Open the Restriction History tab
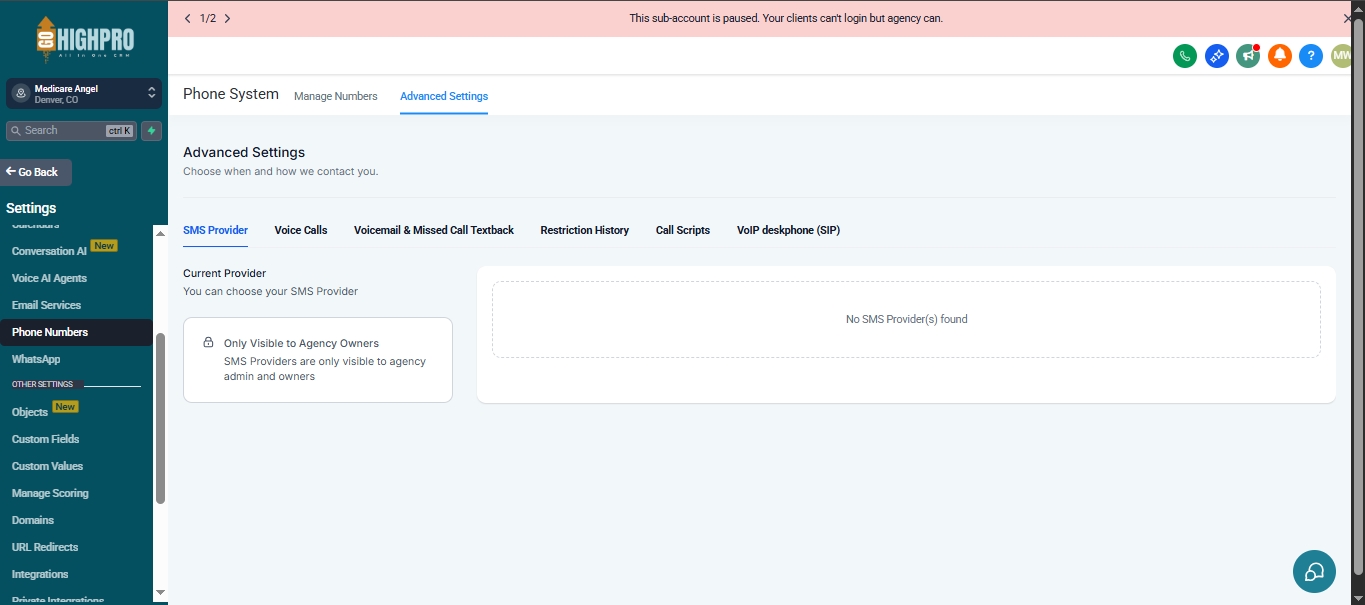This screenshot has height=605, width=1365. [585, 230]
